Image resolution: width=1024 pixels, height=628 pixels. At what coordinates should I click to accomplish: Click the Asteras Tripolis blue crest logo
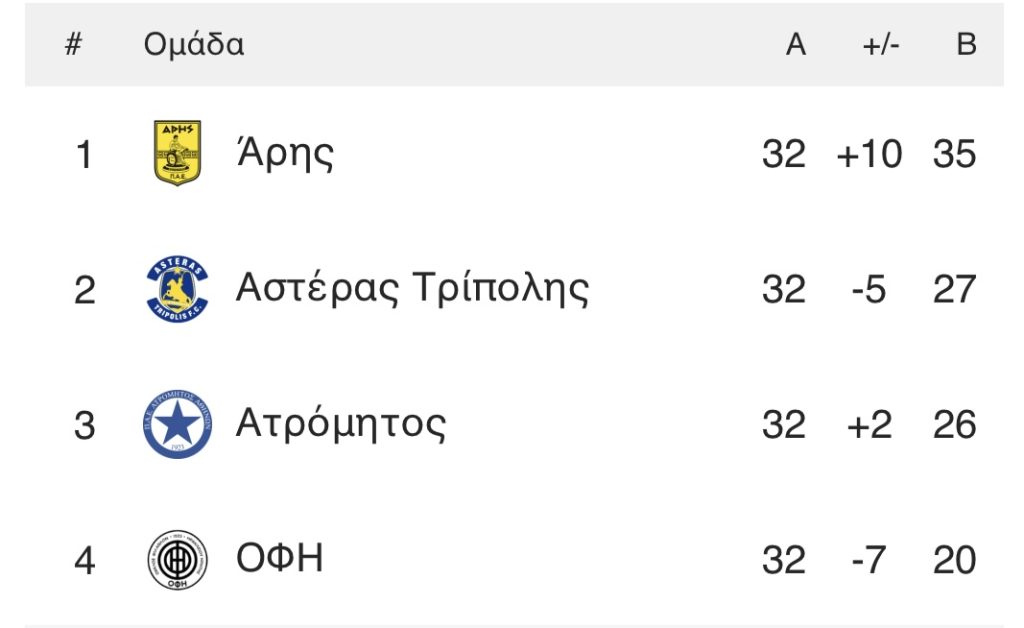(x=177, y=289)
